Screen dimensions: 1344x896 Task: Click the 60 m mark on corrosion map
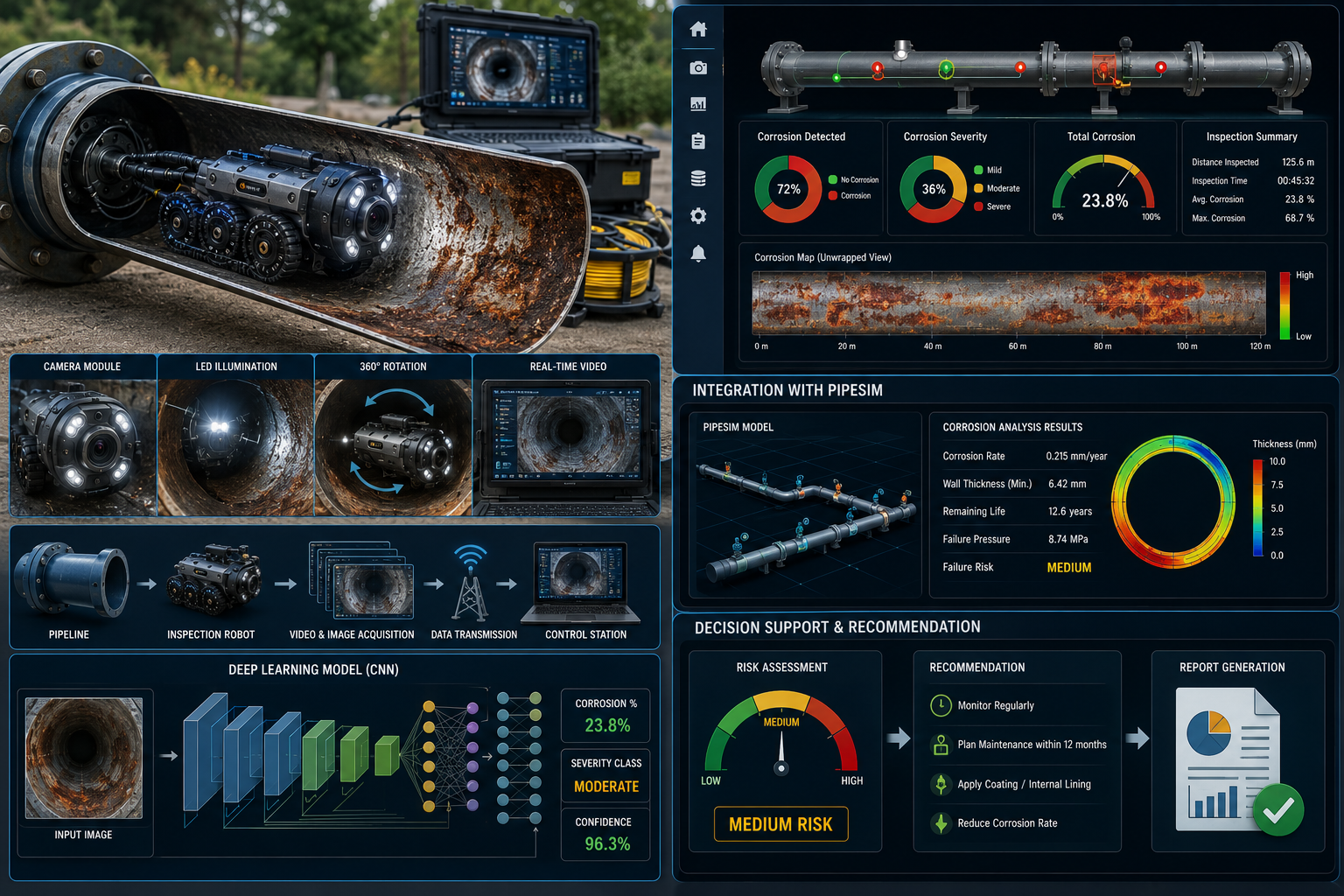[x=1017, y=346]
